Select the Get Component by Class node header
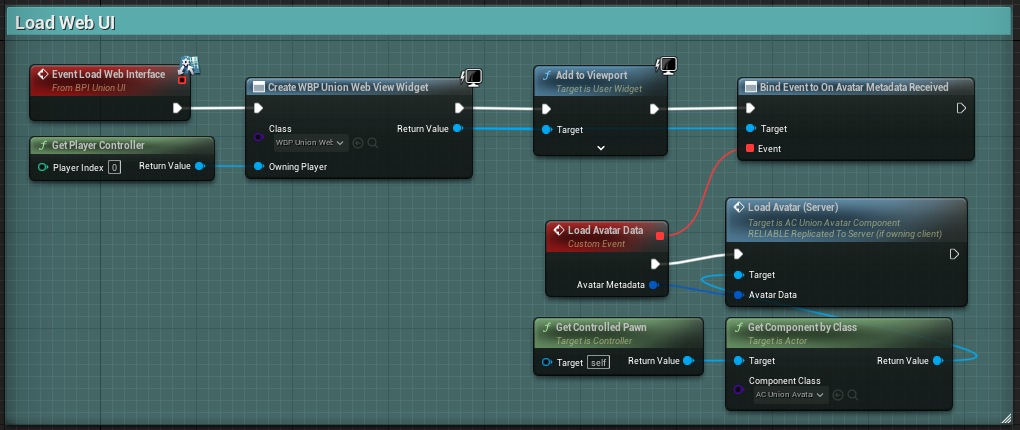 [x=839, y=333]
